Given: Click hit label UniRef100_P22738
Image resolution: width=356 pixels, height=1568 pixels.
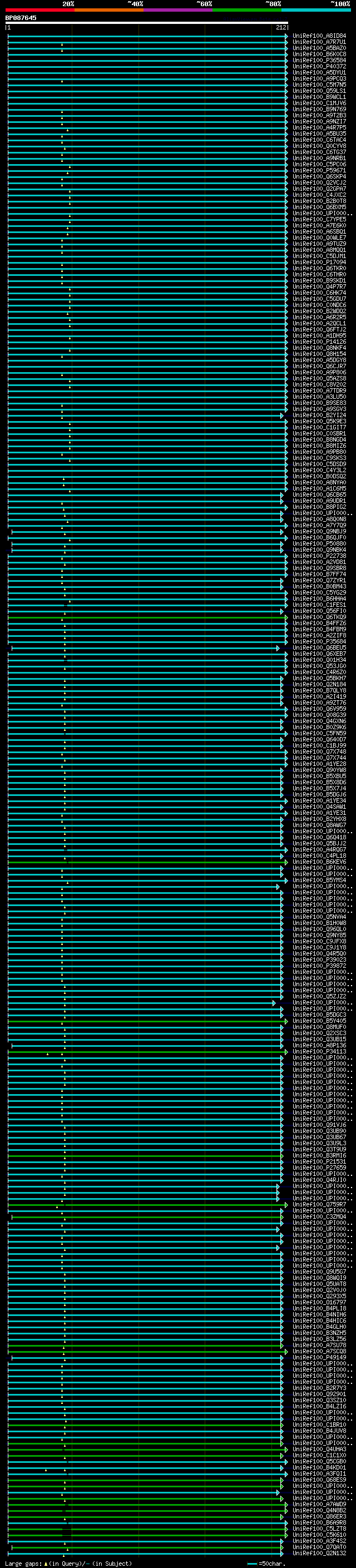Looking at the screenshot, I should (x=319, y=556).
